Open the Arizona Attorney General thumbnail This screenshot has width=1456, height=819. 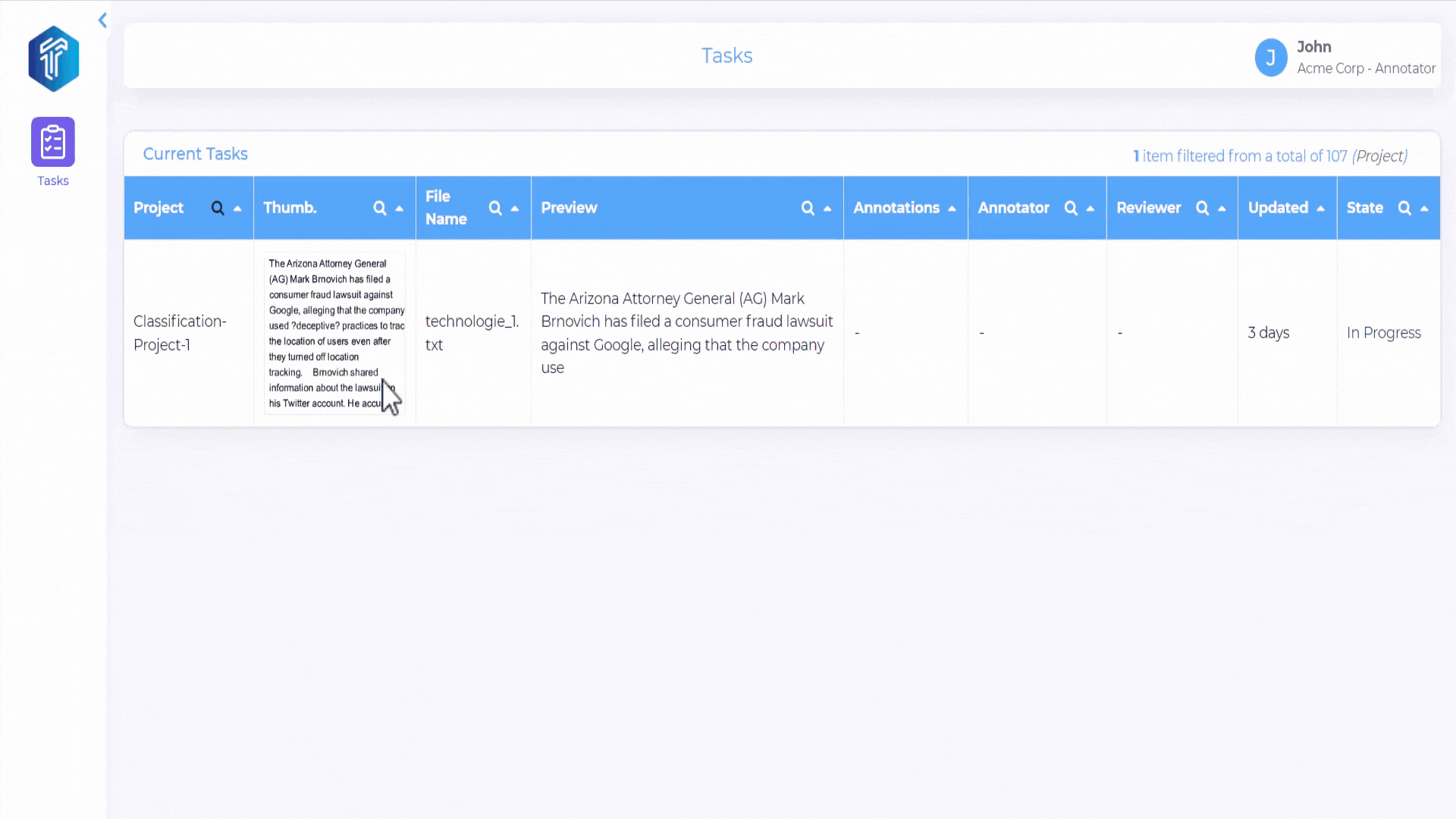coord(334,334)
